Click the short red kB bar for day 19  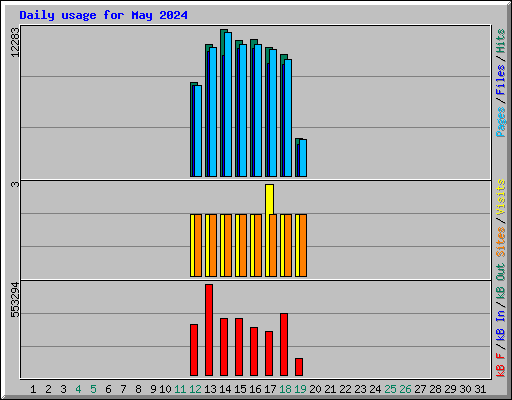point(299,367)
